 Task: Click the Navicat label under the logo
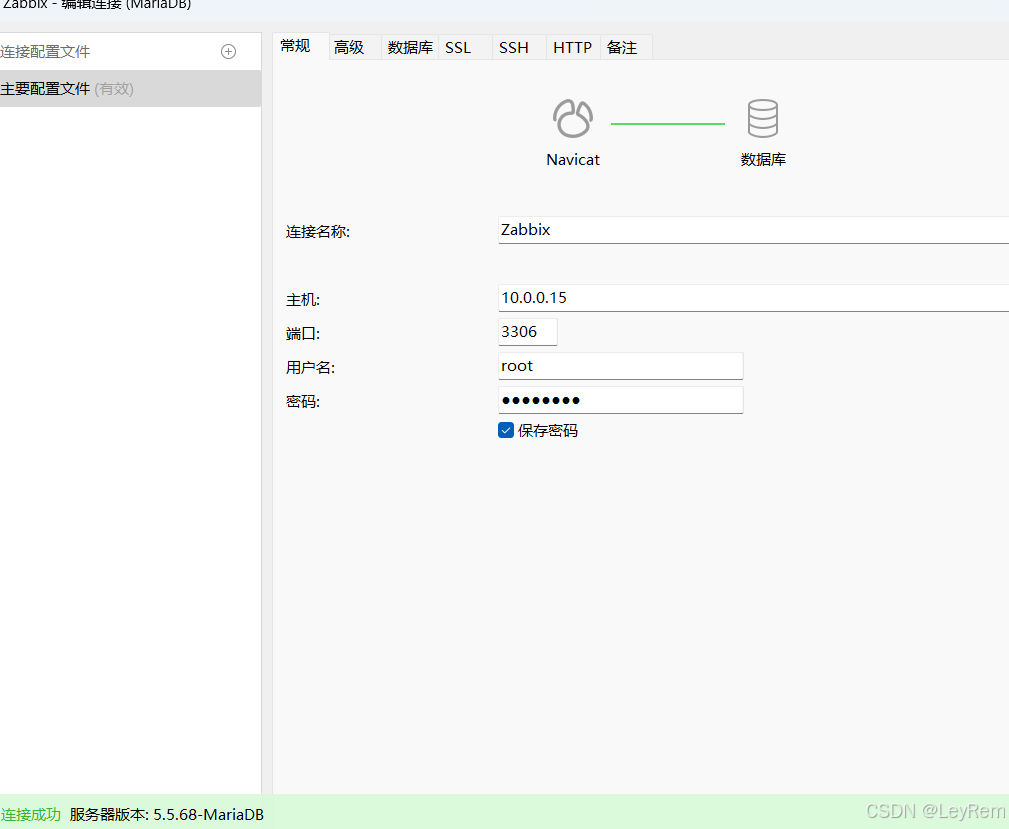573,160
